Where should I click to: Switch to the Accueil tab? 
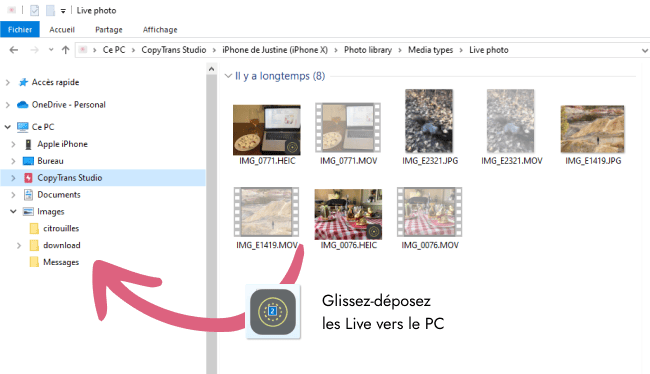pyautogui.click(x=62, y=29)
